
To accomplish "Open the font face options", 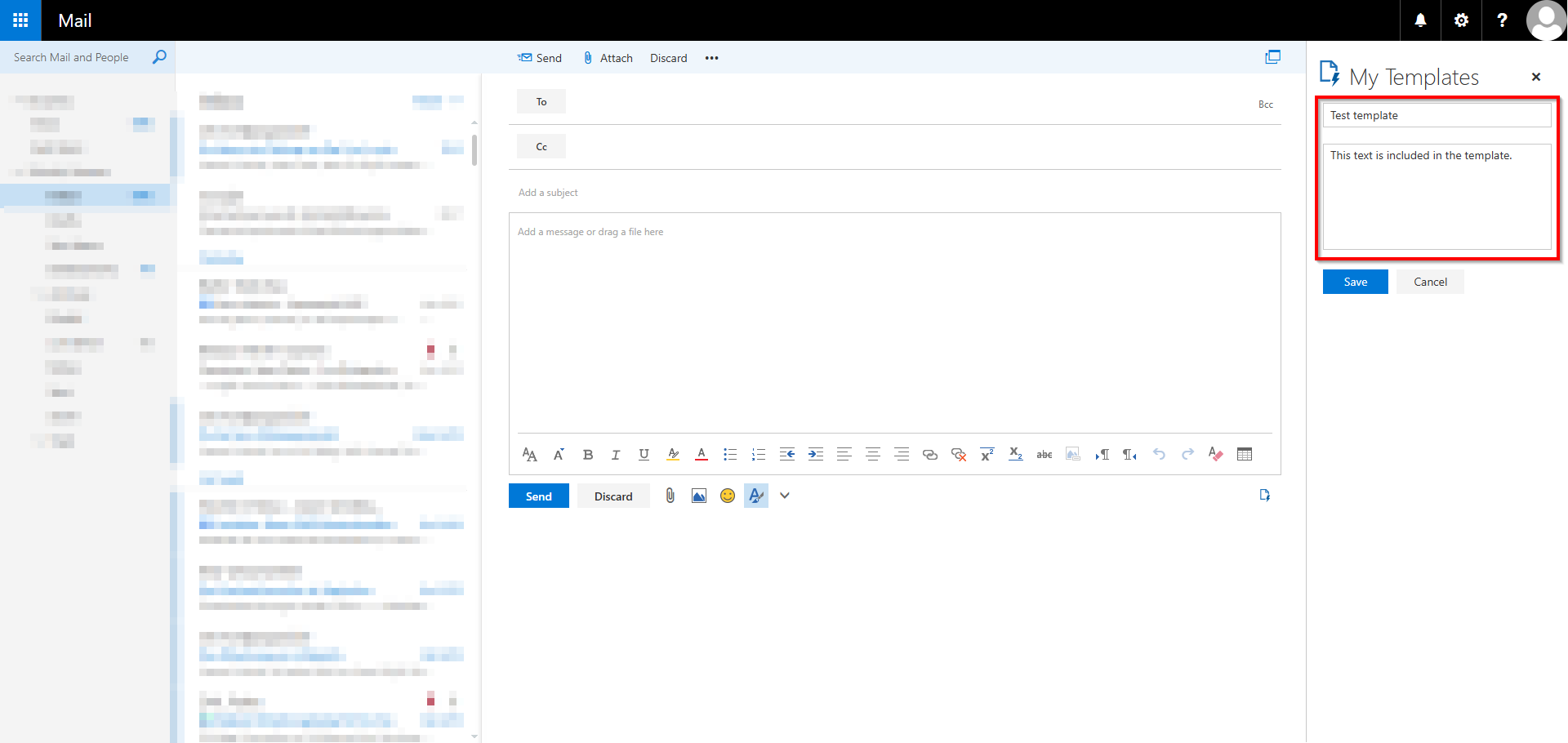I will [529, 454].
